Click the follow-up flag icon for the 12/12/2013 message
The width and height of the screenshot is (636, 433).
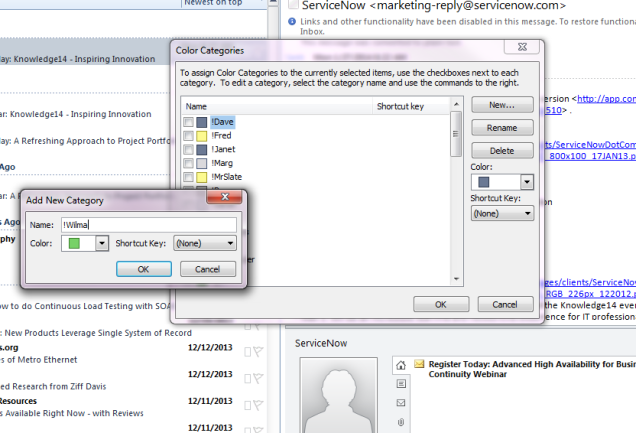click(x=256, y=350)
